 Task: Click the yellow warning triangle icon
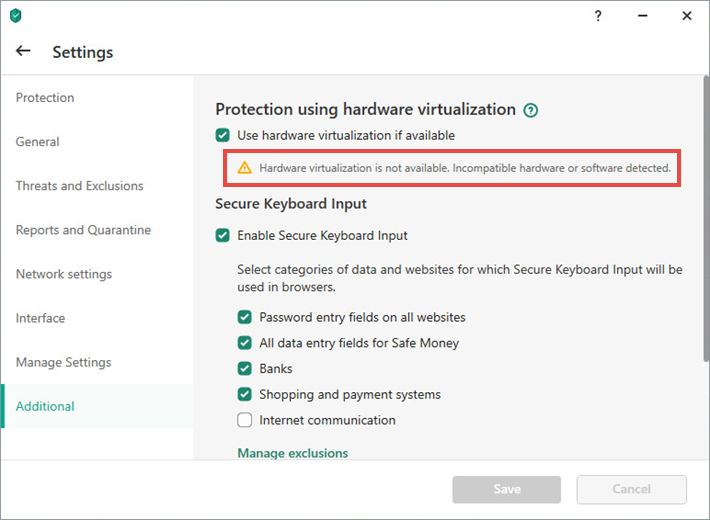245,168
